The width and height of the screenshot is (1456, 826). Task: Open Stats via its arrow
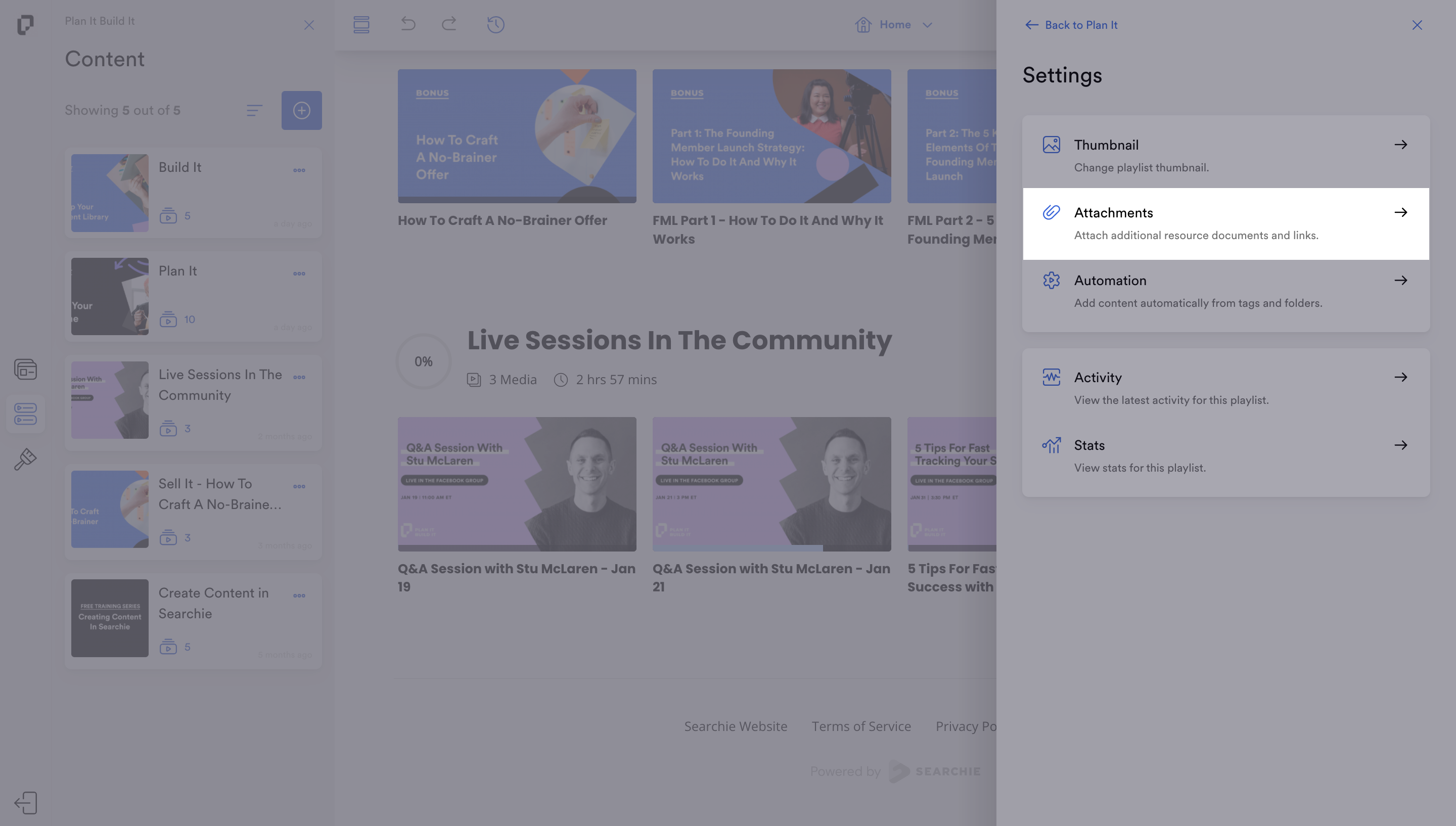pyautogui.click(x=1401, y=445)
